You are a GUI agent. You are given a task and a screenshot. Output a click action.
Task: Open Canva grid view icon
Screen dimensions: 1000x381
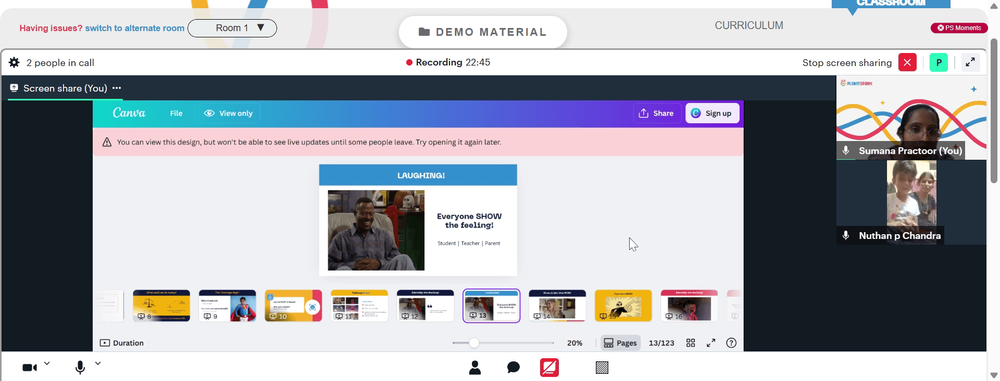coord(691,343)
